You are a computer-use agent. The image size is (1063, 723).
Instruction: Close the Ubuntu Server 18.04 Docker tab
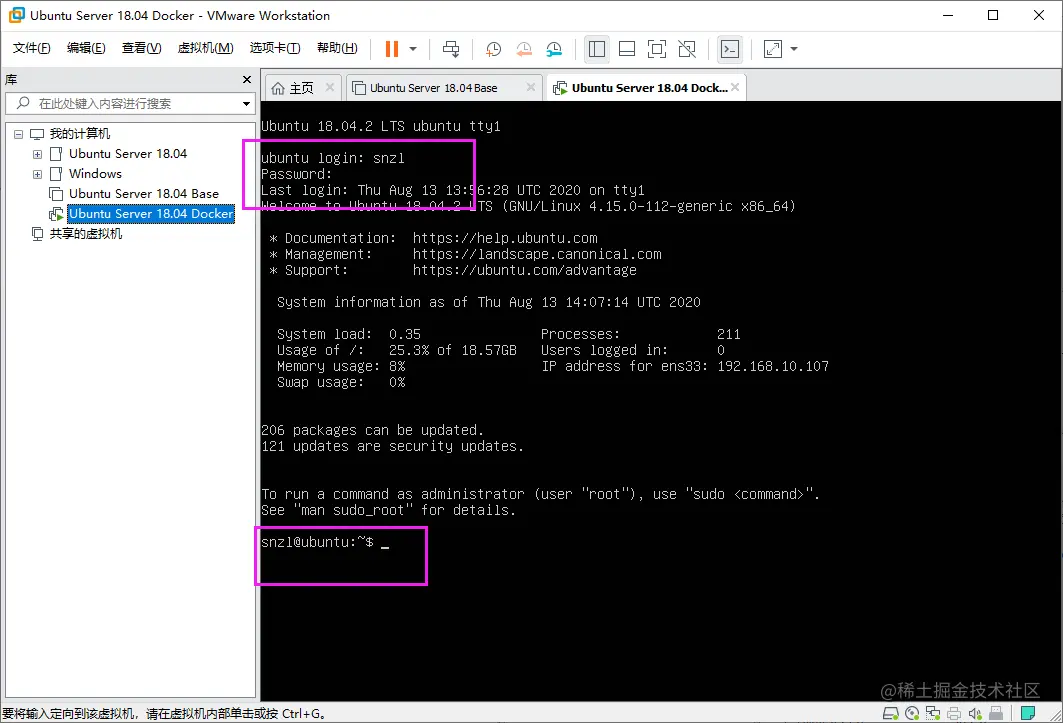click(x=735, y=87)
